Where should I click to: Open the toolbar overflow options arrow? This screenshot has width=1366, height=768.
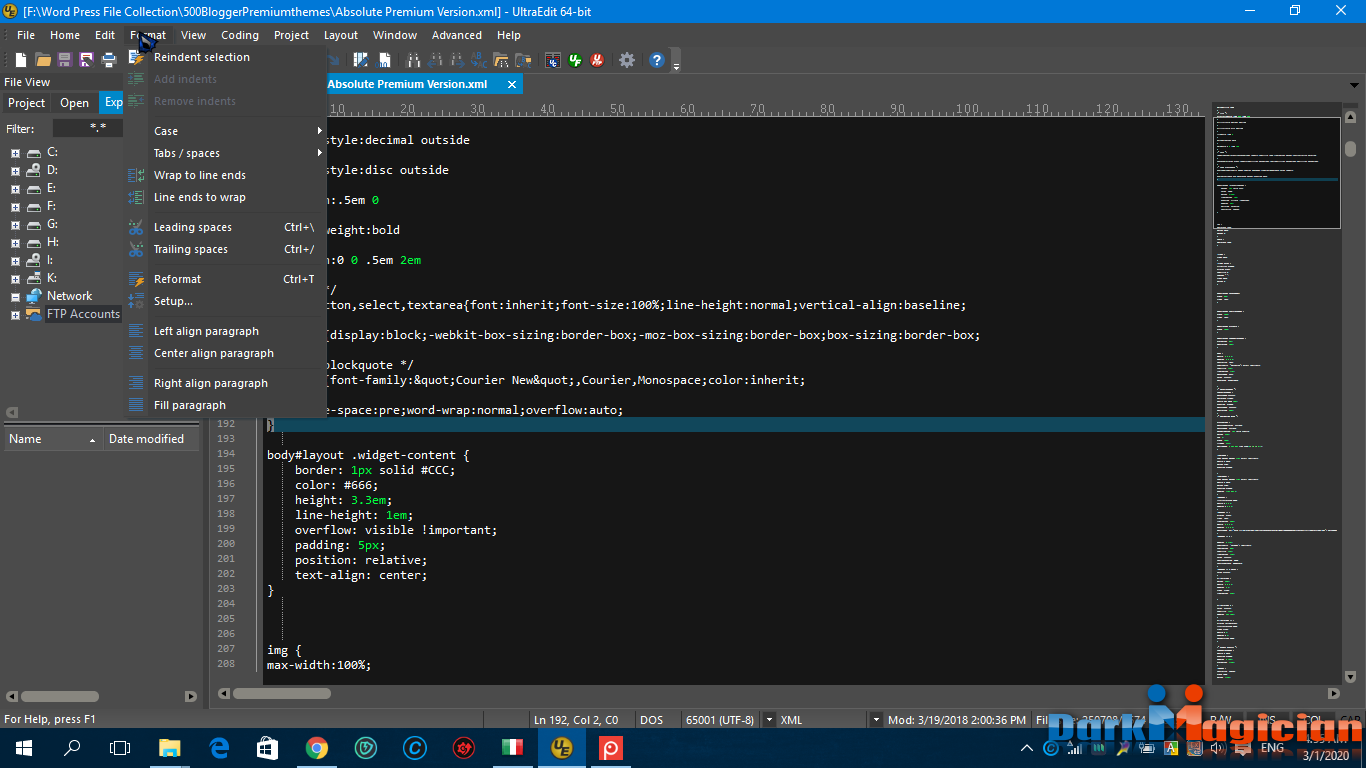point(677,66)
